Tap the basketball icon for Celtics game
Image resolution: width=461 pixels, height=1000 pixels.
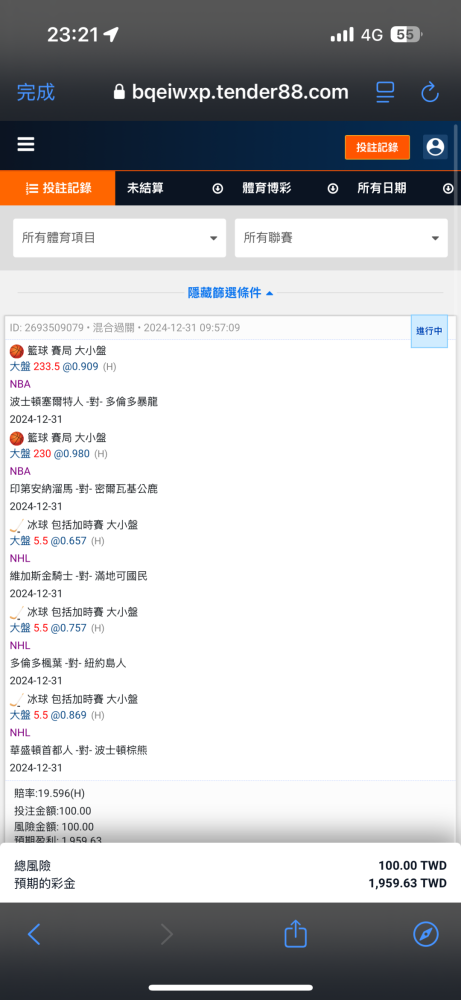click(17, 351)
